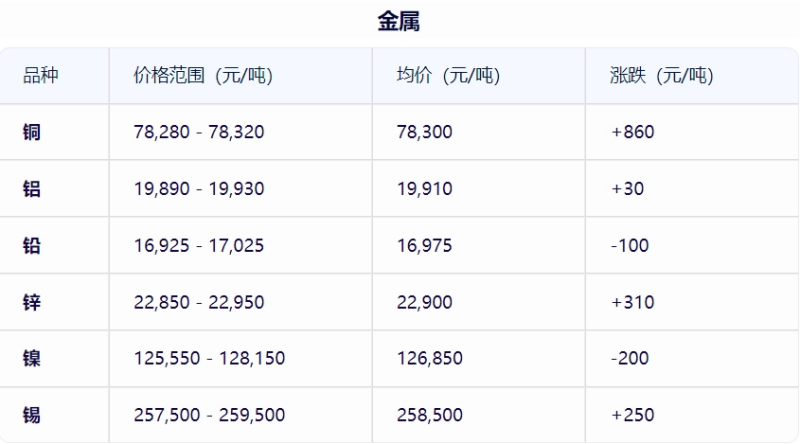
Task: Click copper price range 78,280 - 78,320
Action: coord(199,132)
